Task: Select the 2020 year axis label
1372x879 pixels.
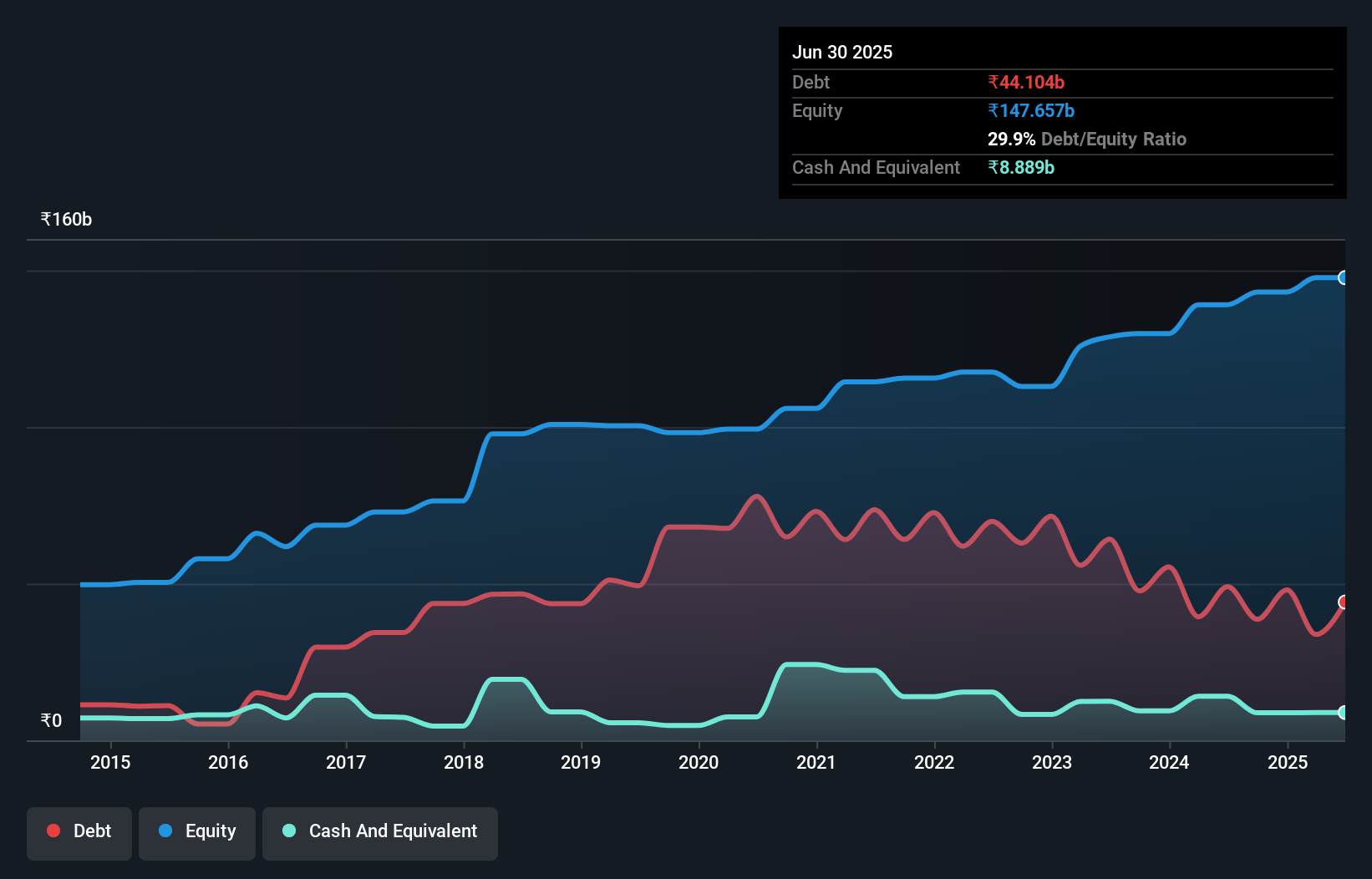Action: coord(699,762)
